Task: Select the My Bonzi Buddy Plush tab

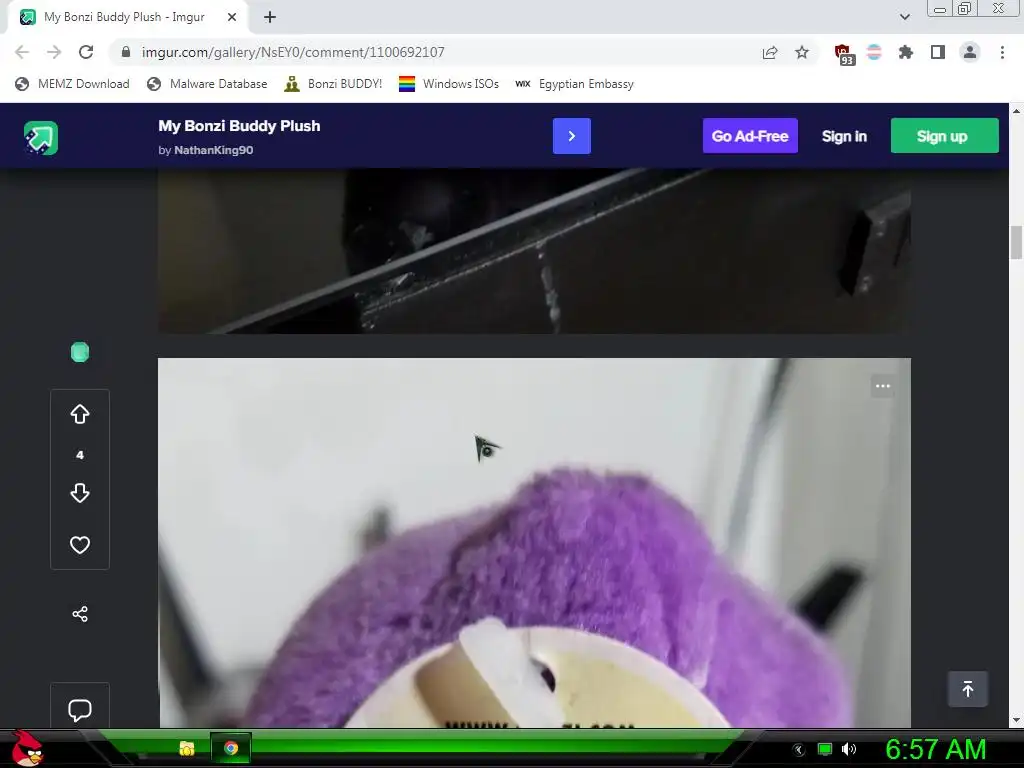Action: [x=129, y=17]
